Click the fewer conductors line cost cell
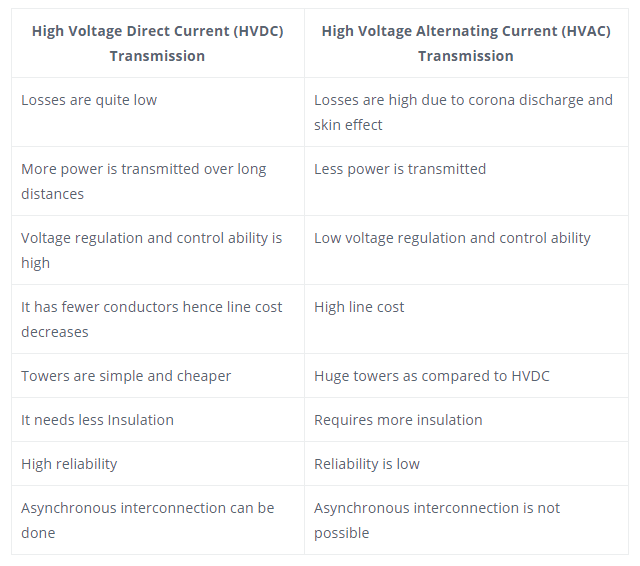Viewport: 640px width, 566px height. (x=158, y=319)
